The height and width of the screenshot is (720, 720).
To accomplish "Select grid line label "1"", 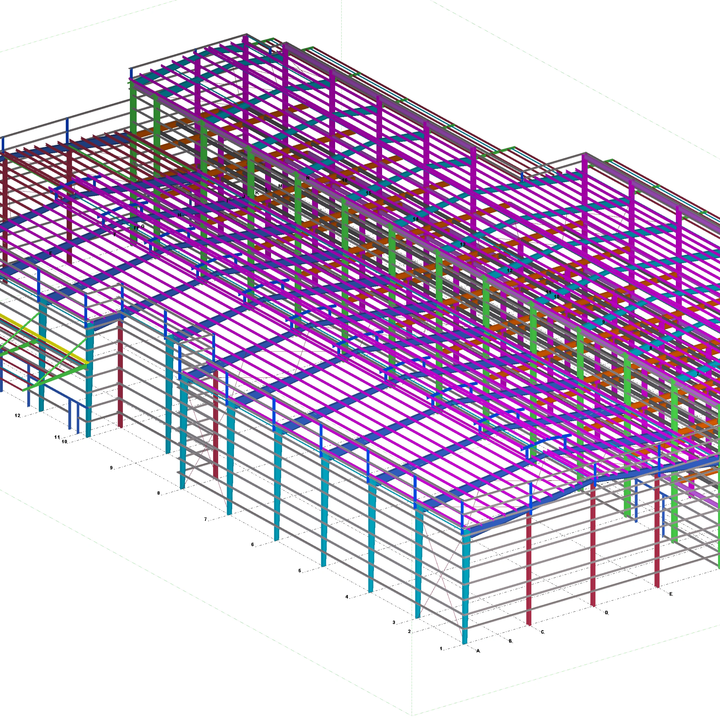I will 441,649.
